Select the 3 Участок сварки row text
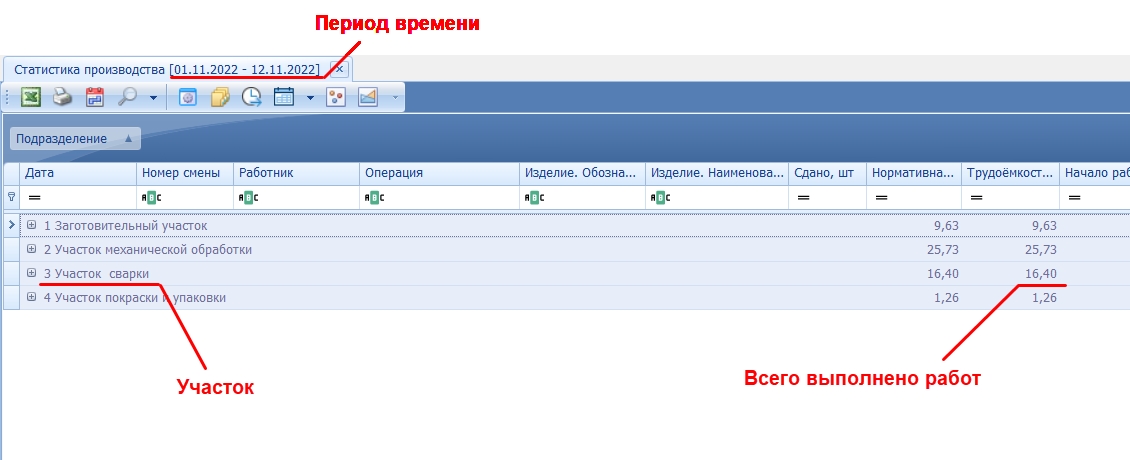 coord(97,274)
